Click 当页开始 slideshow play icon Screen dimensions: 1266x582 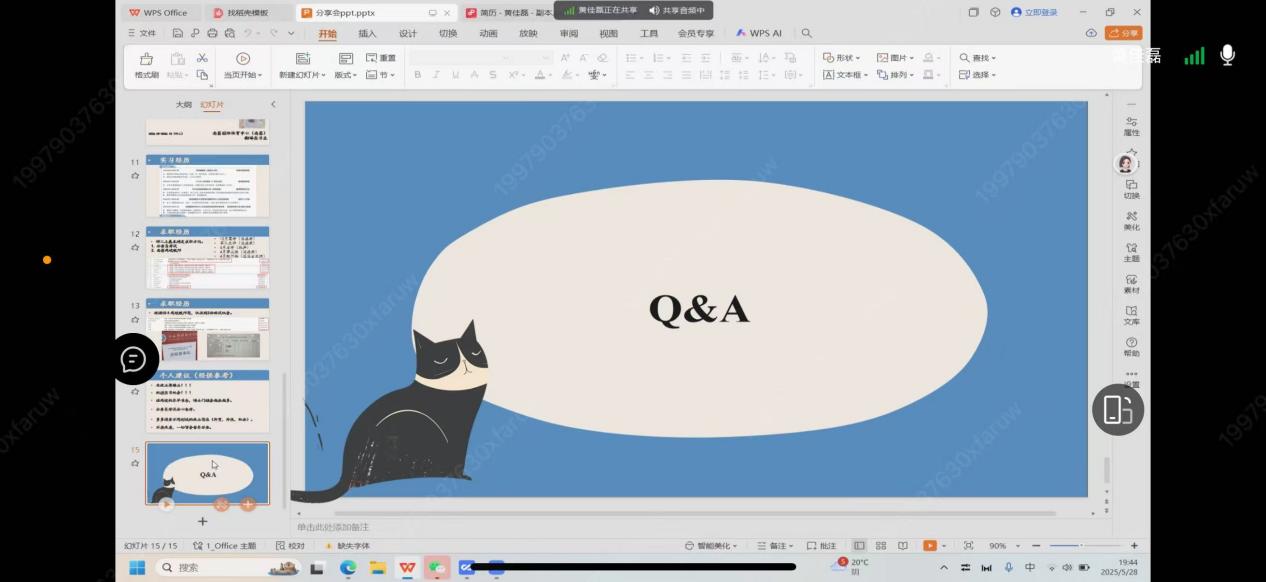[x=242, y=59]
